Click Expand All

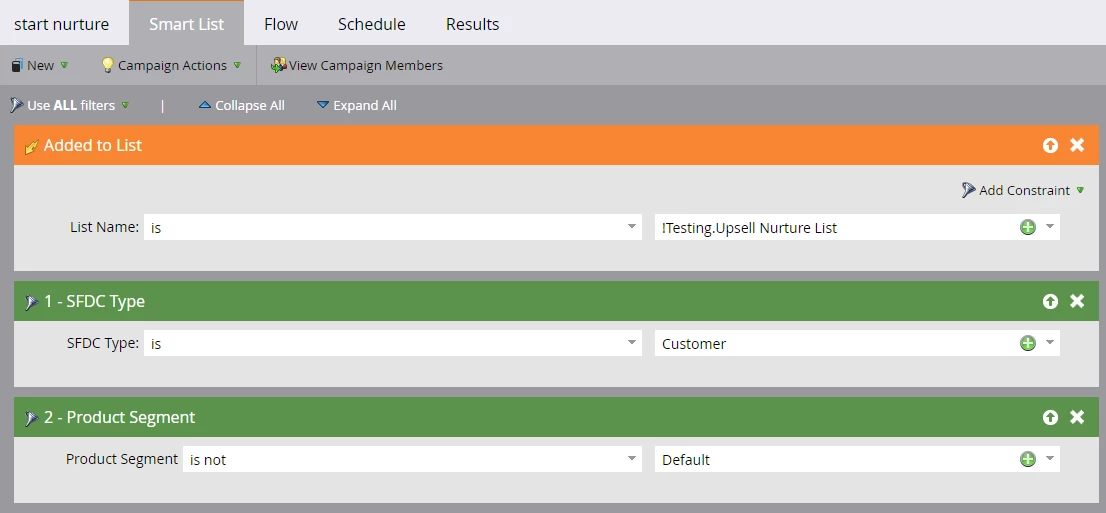356,105
